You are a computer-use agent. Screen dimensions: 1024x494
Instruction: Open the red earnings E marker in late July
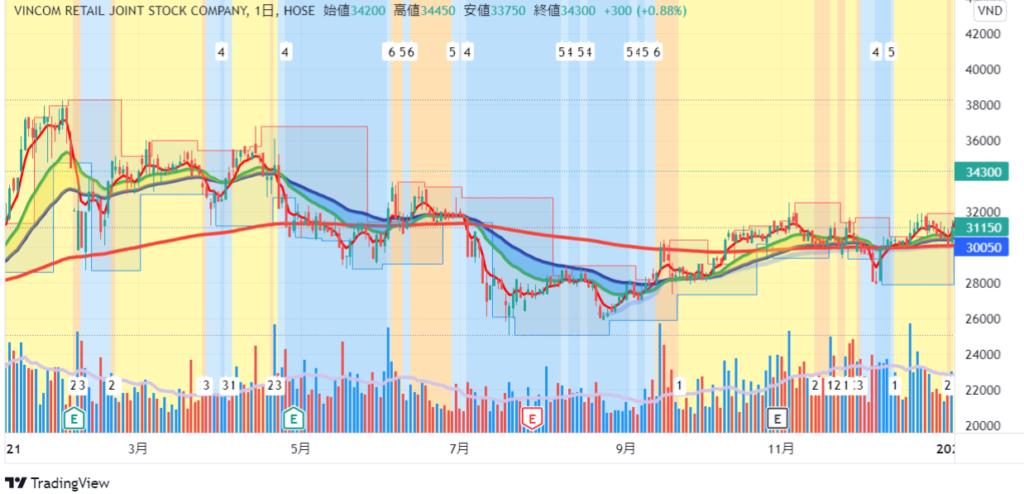pyautogui.click(x=534, y=418)
